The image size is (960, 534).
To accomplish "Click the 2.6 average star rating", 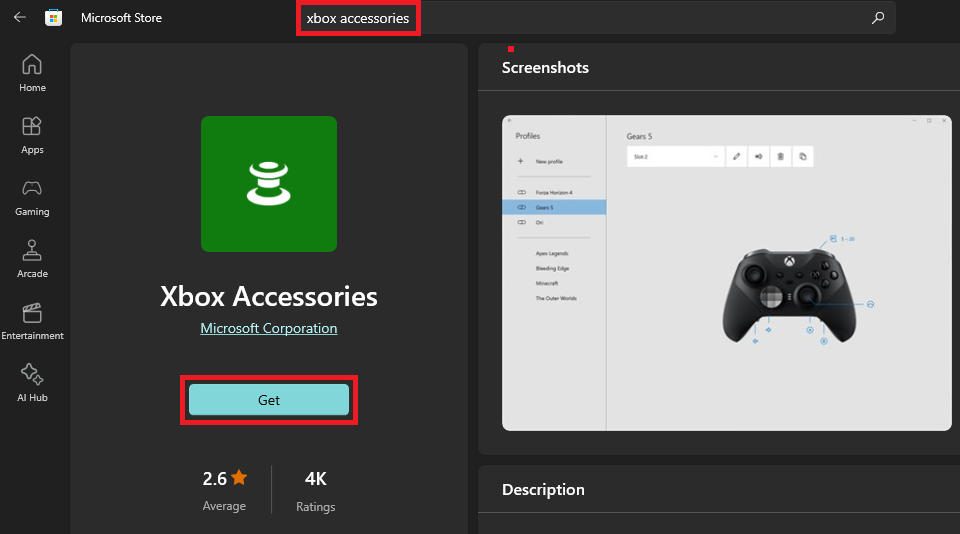I will pyautogui.click(x=224, y=479).
